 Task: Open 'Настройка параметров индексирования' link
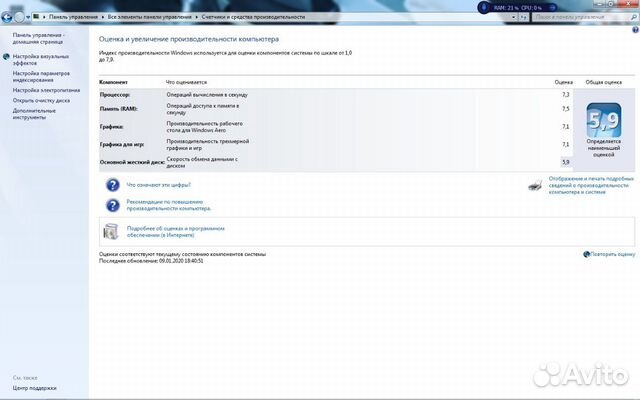(41, 77)
